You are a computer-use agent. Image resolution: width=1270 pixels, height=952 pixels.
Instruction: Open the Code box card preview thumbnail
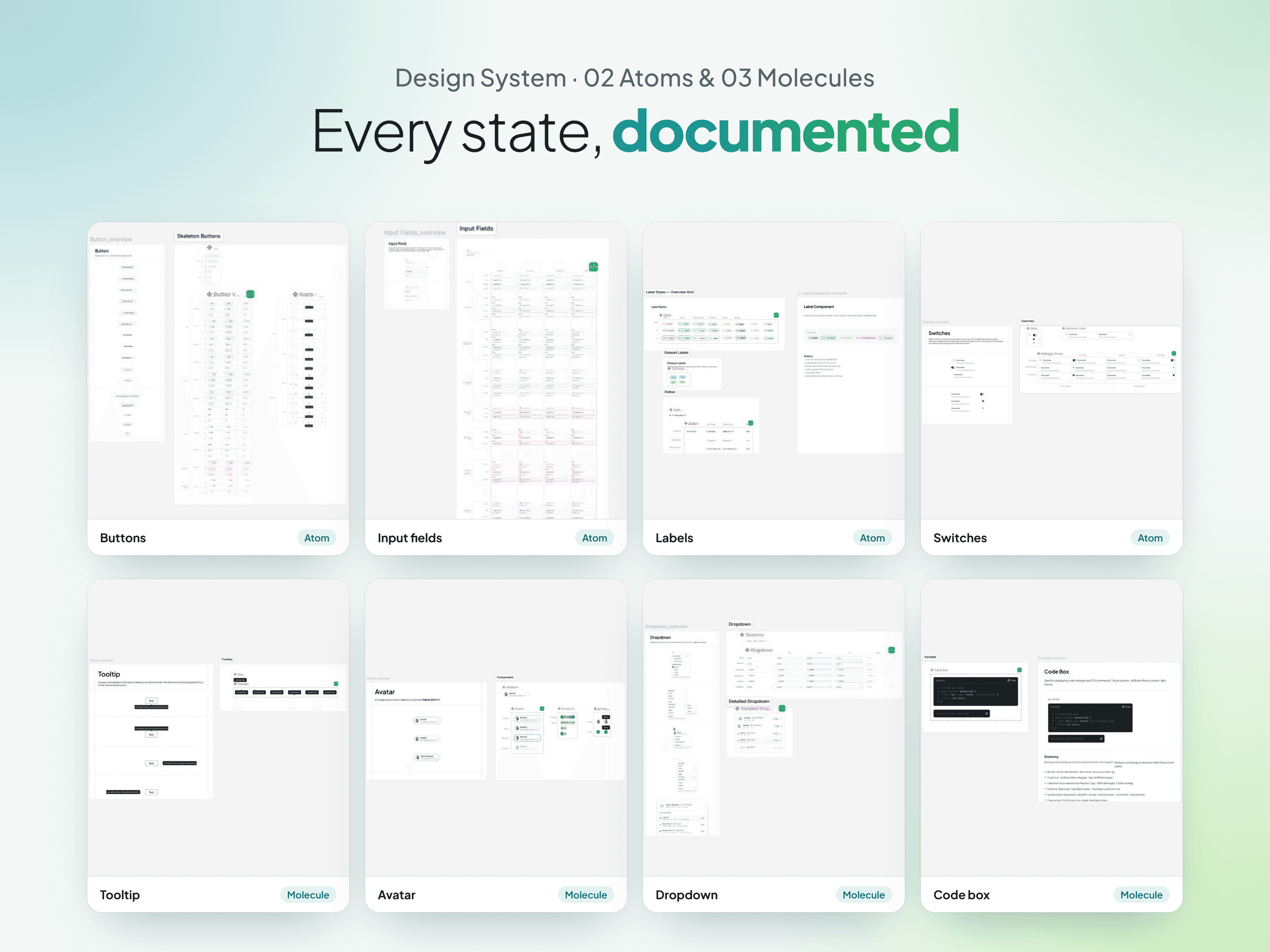coord(1052,727)
